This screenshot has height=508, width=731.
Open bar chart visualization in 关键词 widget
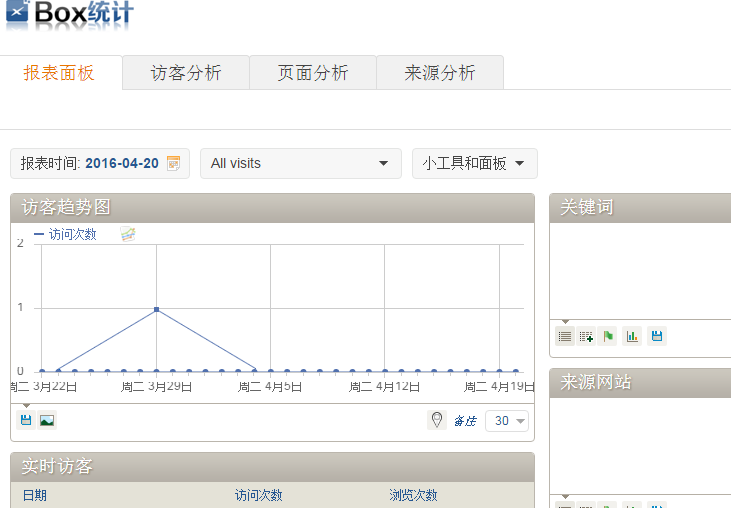pyautogui.click(x=632, y=336)
